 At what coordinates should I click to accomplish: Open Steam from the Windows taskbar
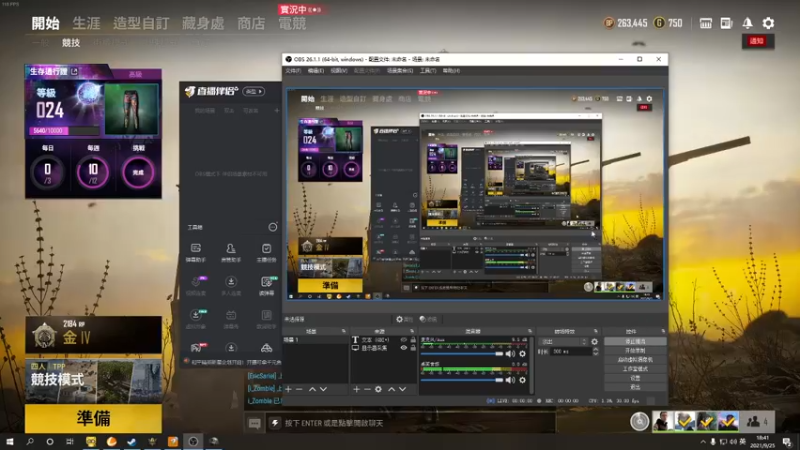click(132, 441)
